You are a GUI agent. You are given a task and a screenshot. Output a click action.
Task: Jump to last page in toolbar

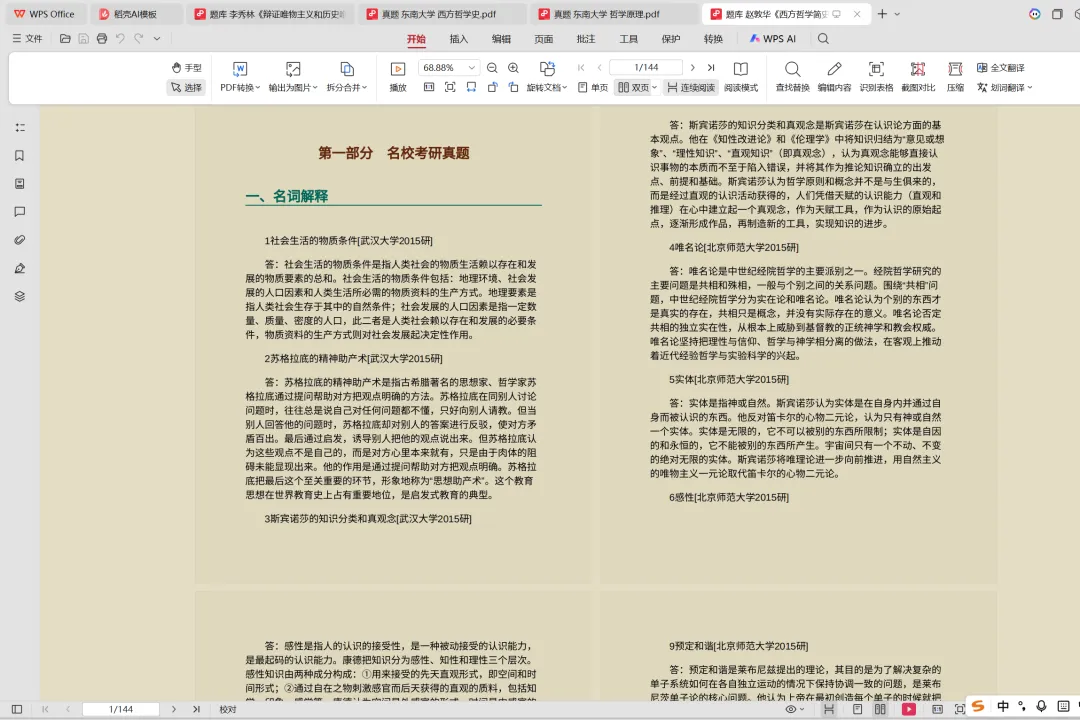[711, 68]
